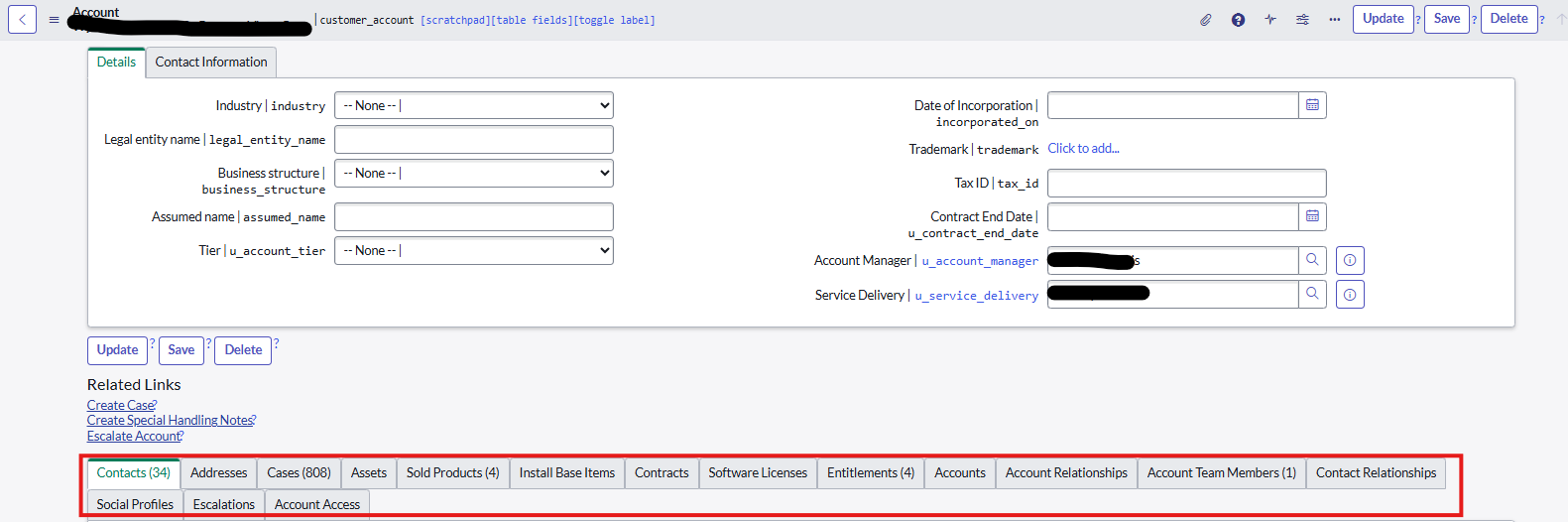Viewport: 1568px width, 522px height.
Task: Expand the Industry dropdown
Action: pos(474,105)
